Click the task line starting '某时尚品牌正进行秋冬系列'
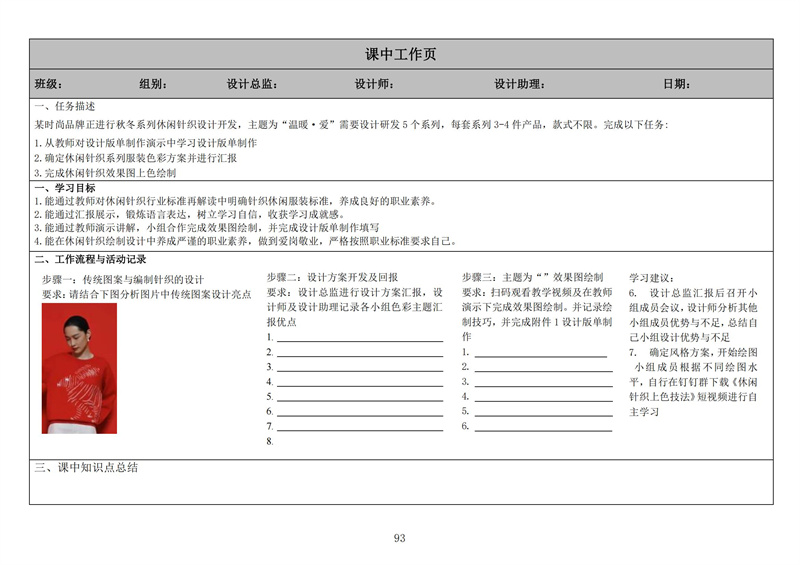Image resolution: width=800 pixels, height=565 pixels. [351, 125]
